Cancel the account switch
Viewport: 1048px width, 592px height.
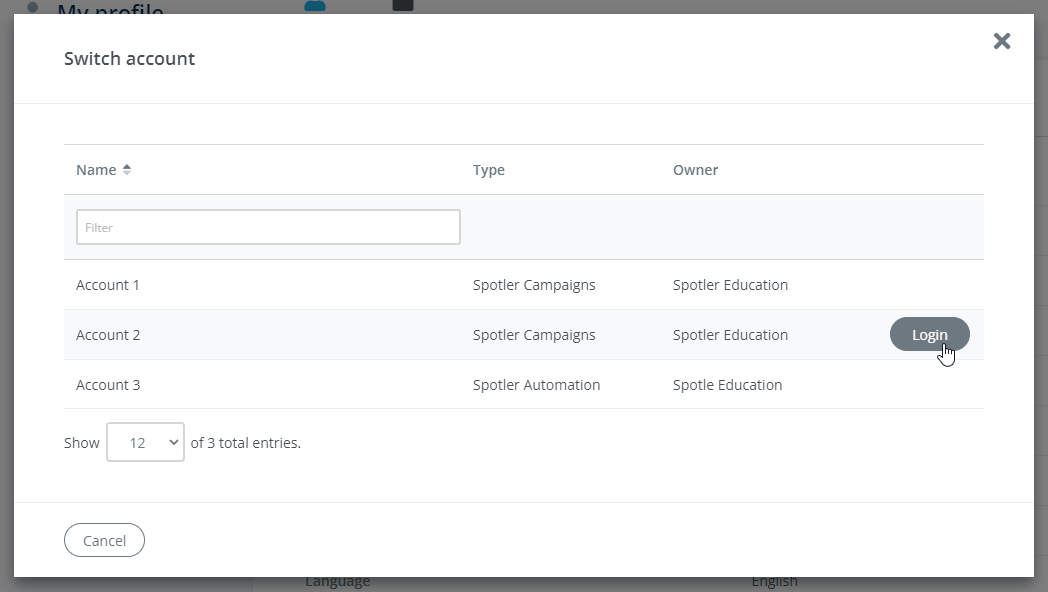[x=104, y=541]
